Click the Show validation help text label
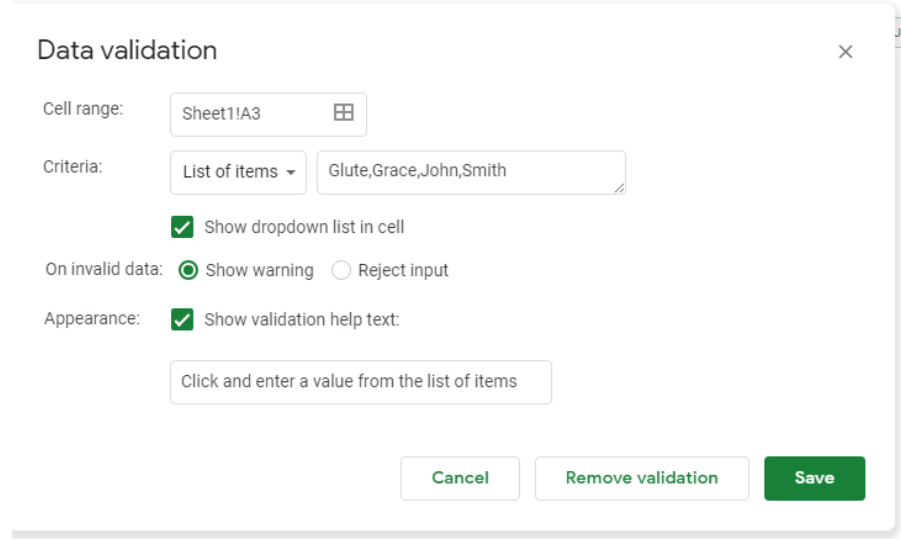 302,320
